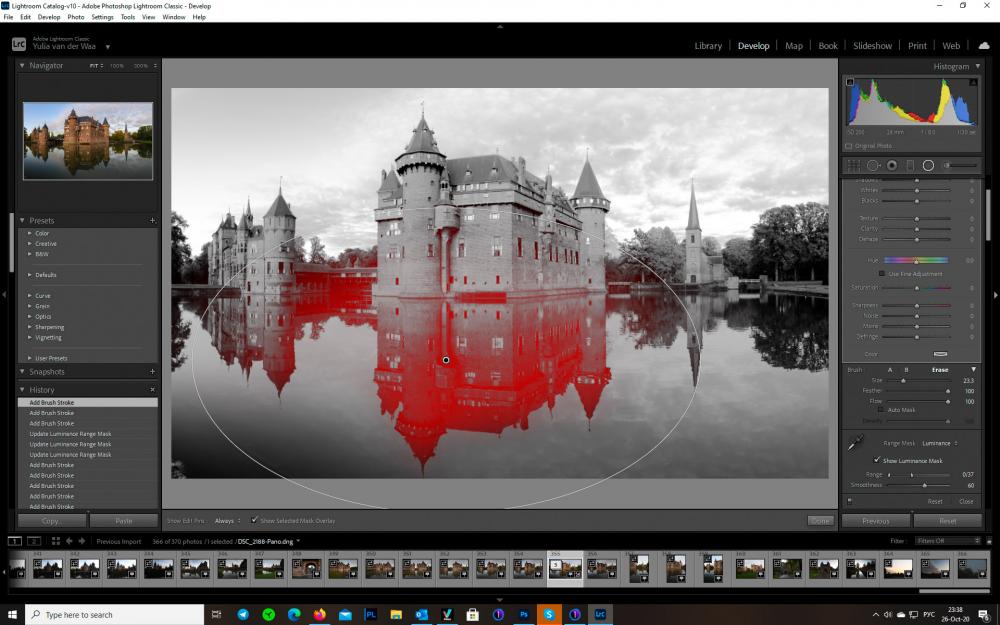Select the Erase brush option
This screenshot has height=625, width=1000.
click(x=940, y=370)
